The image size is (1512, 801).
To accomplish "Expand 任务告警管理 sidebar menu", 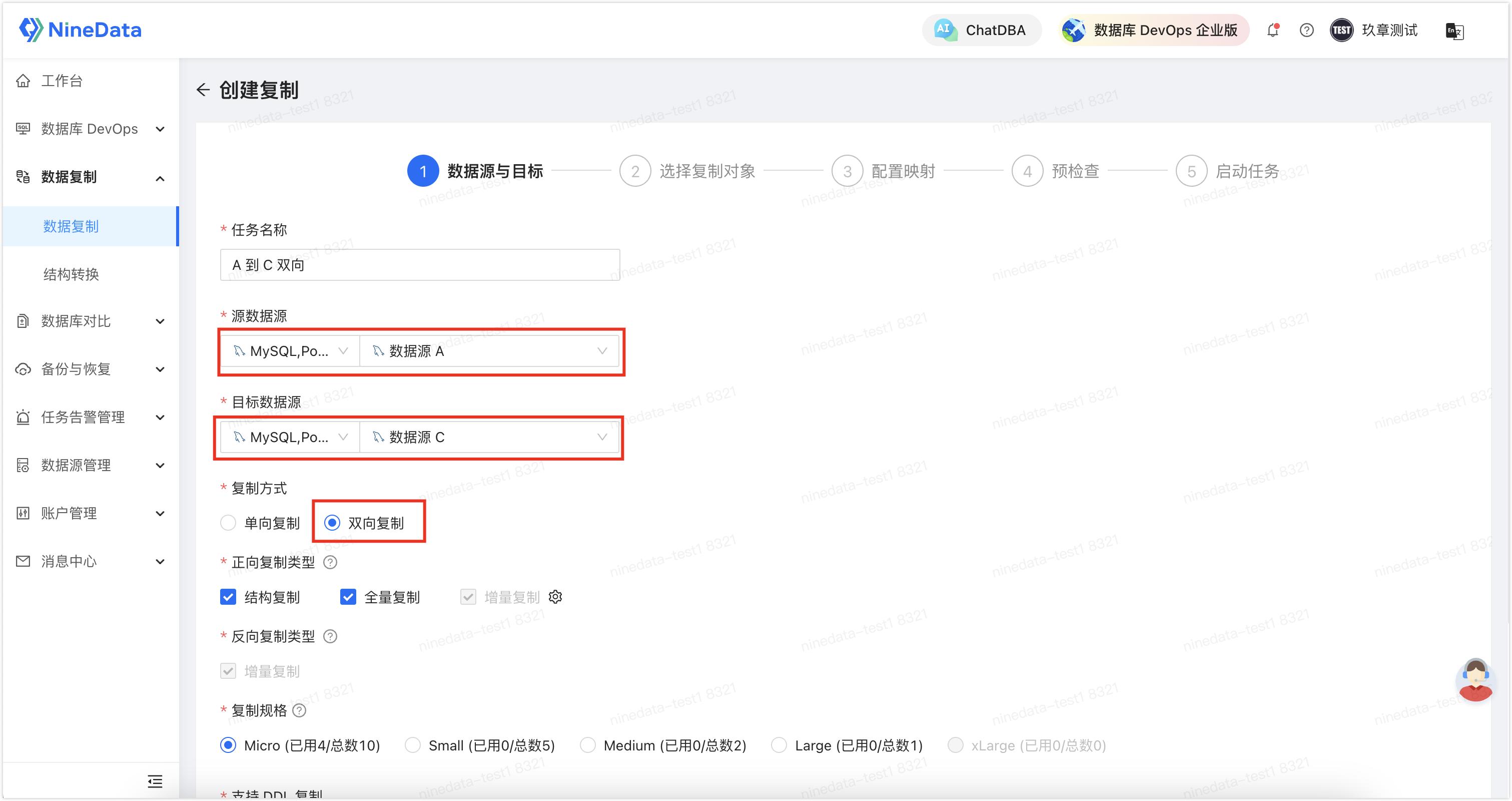I will point(91,418).
